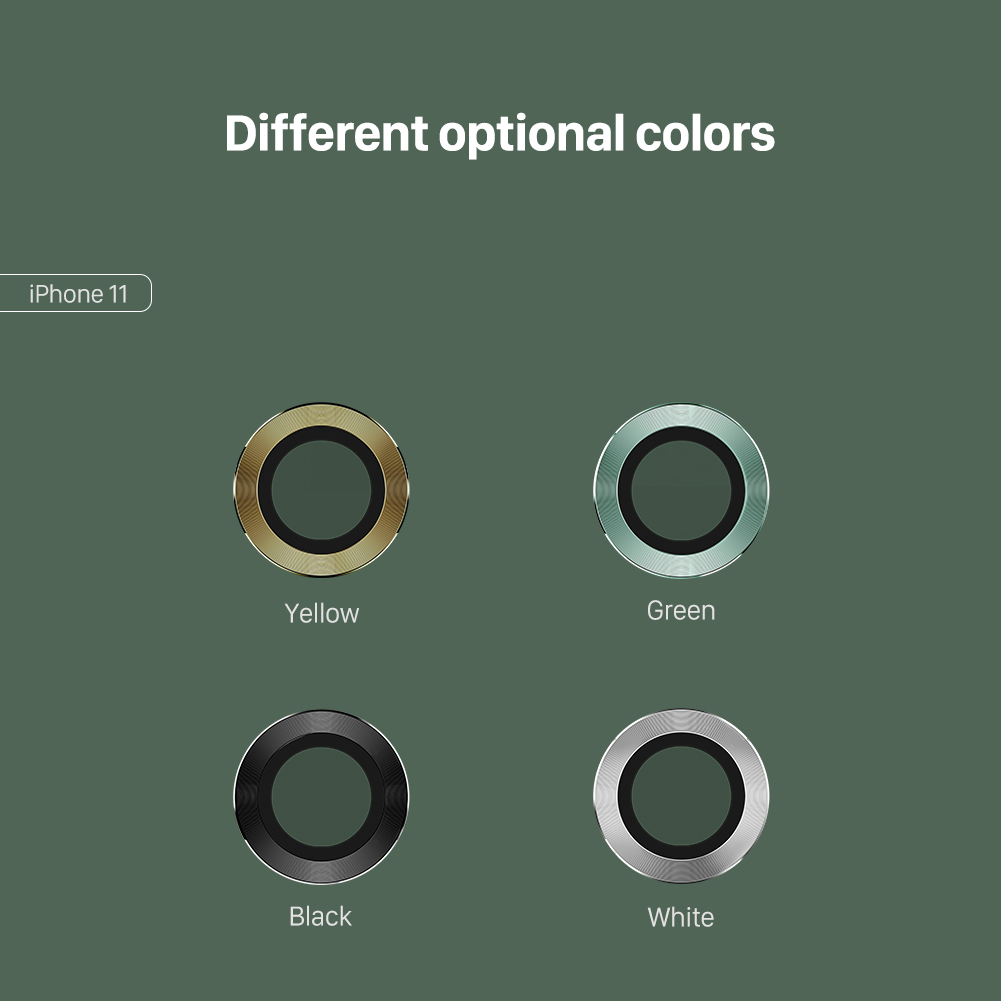Select the glass center of Yellow lens
This screenshot has height=1001, width=1001.
[321, 490]
